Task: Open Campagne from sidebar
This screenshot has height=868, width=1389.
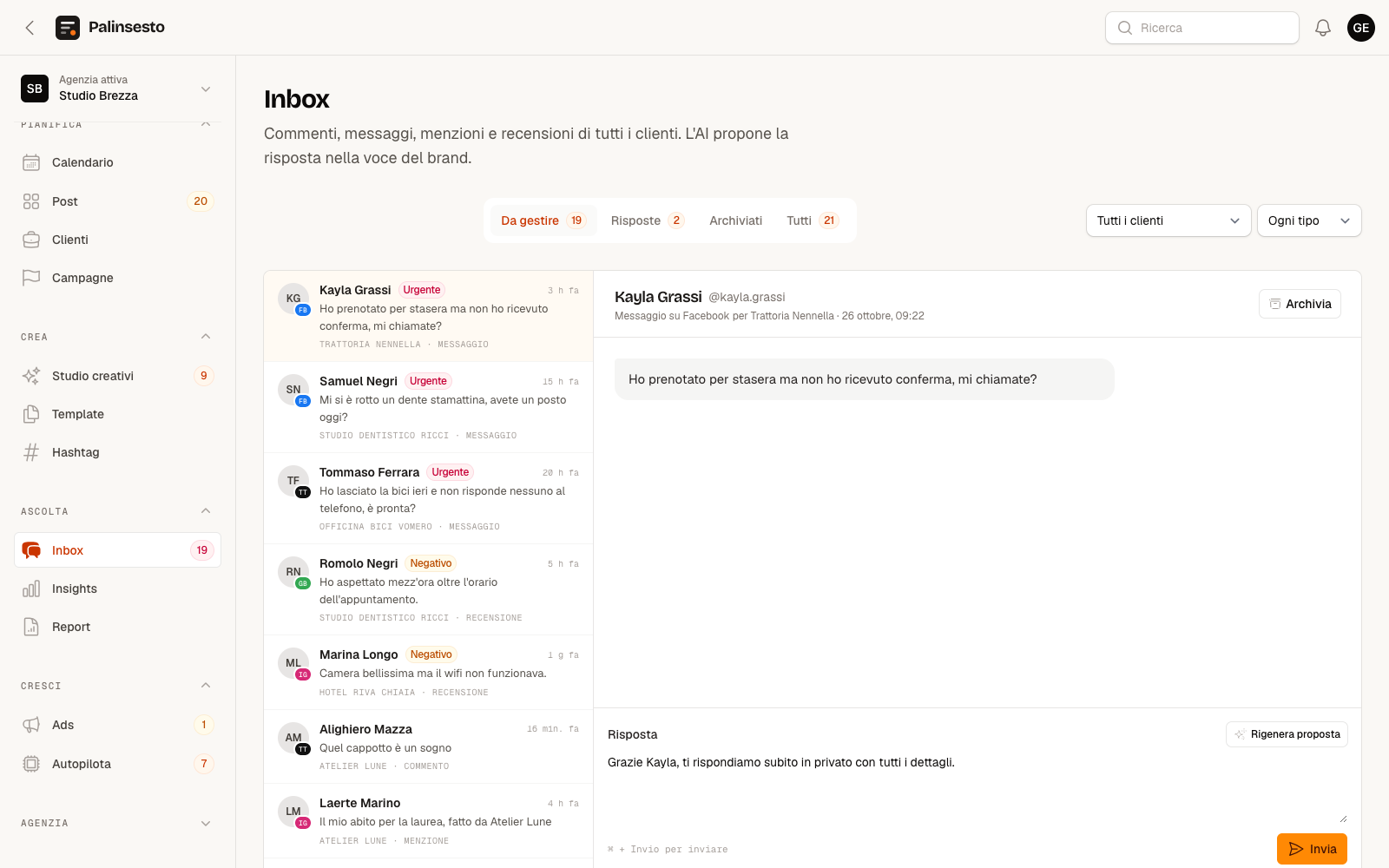Action: 118,278
